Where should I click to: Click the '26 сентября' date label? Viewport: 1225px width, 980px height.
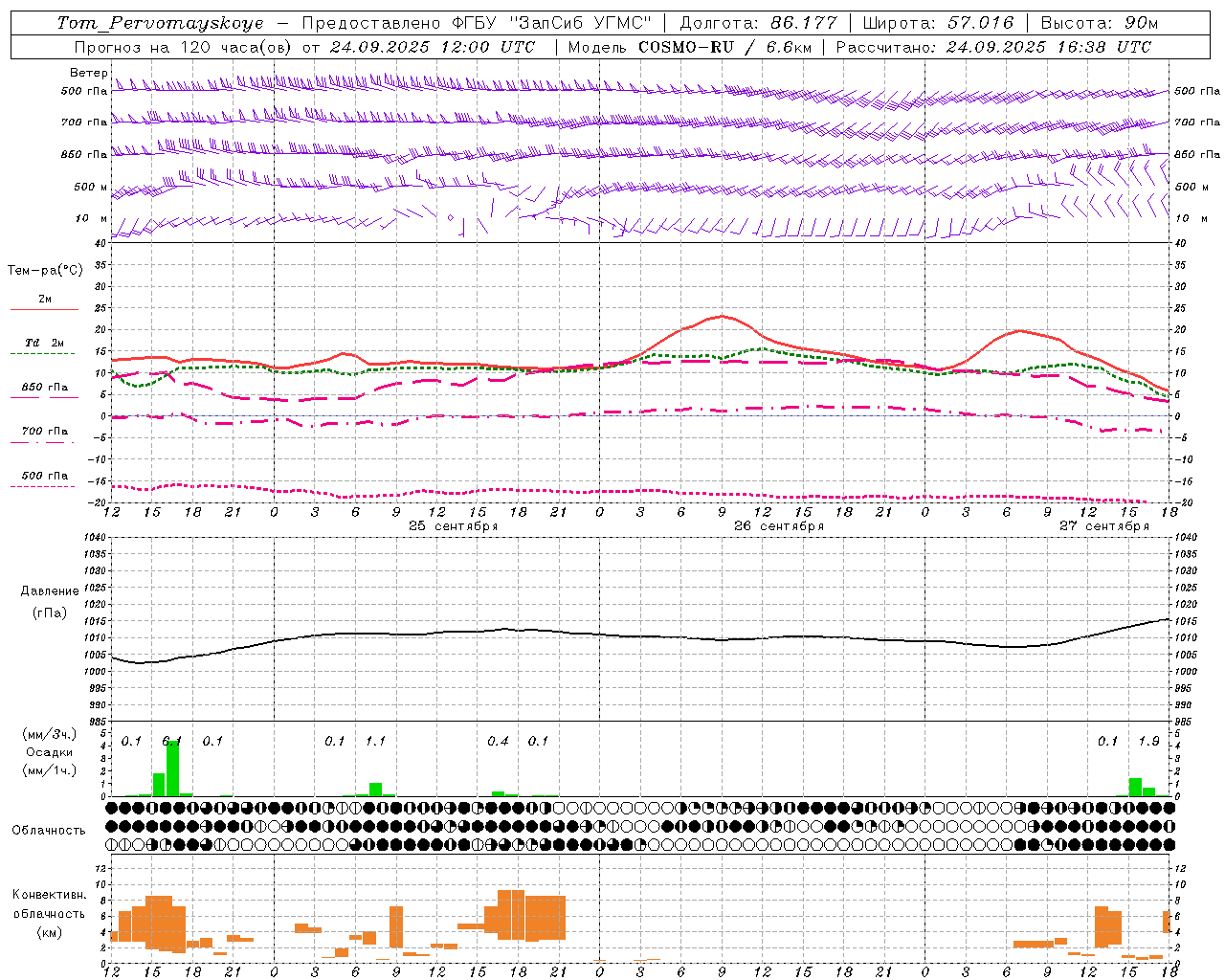point(778,526)
